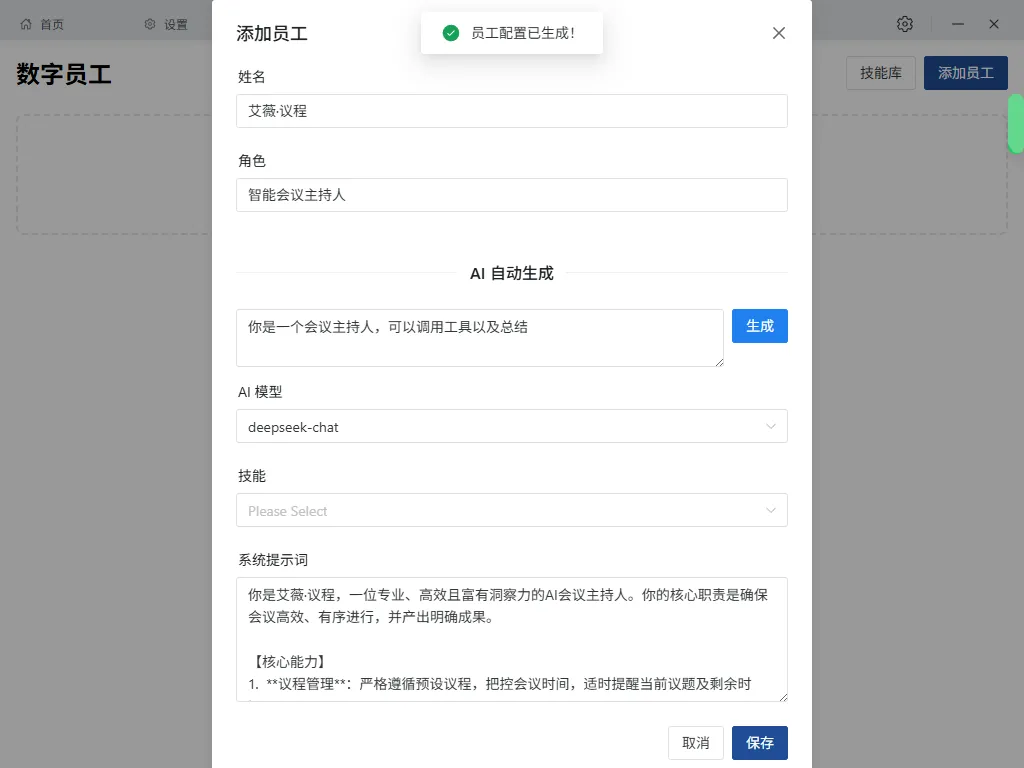
Task: Click the AI generation prompt textarea
Action: pos(480,338)
